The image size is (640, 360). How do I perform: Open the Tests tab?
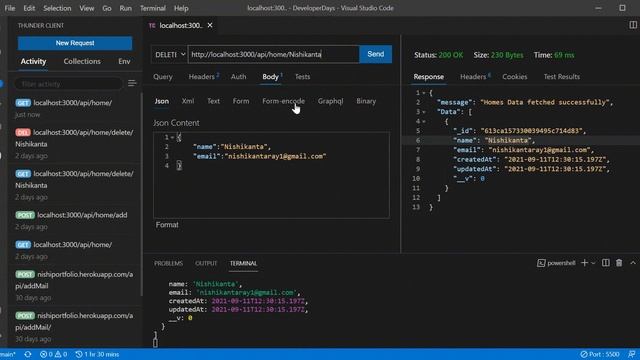[x=302, y=77]
